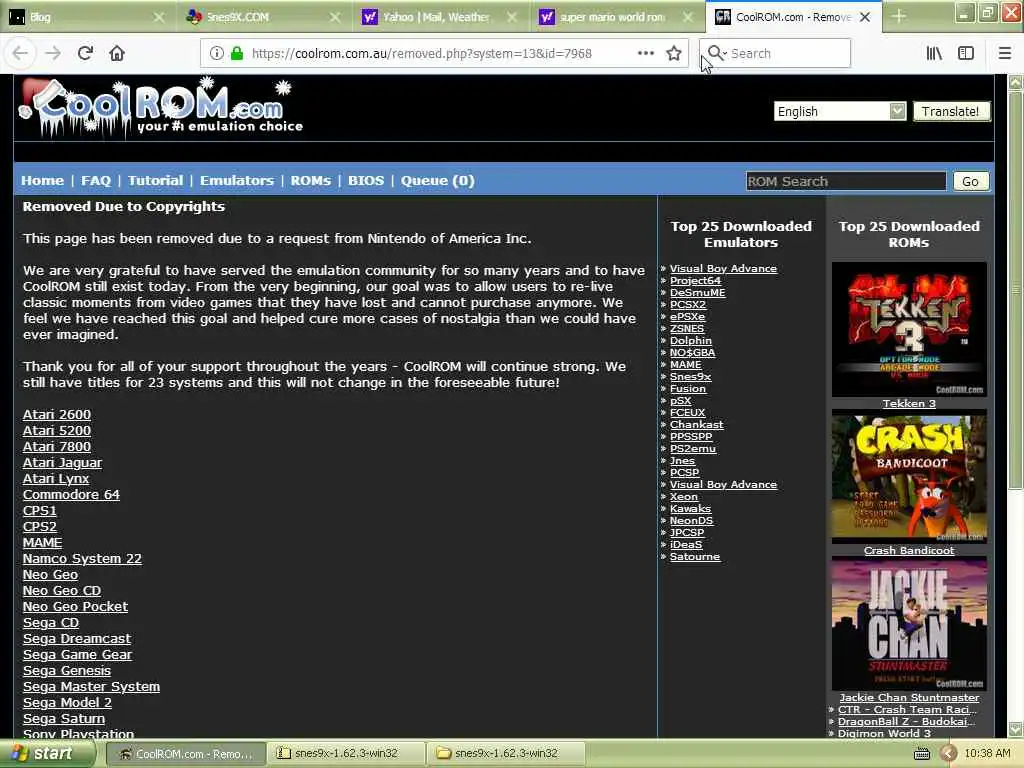Close the Snes9X.COM tab
Viewport: 1024px width, 768px height.
(x=335, y=17)
